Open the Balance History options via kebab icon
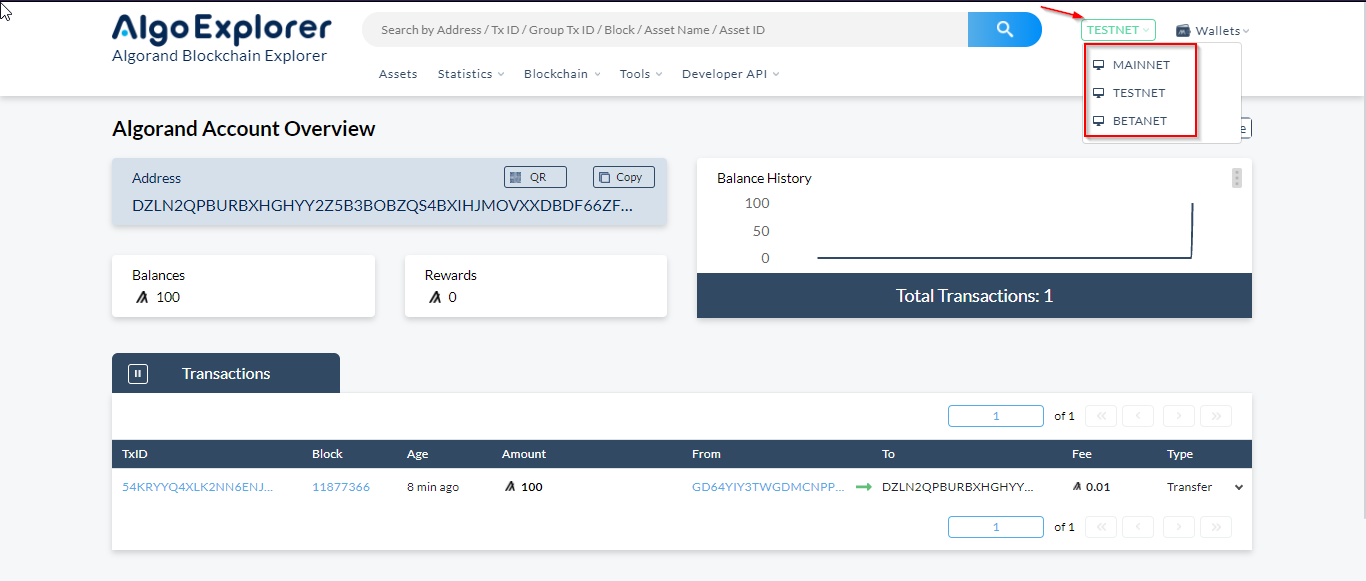The width and height of the screenshot is (1366, 581). (x=1236, y=177)
